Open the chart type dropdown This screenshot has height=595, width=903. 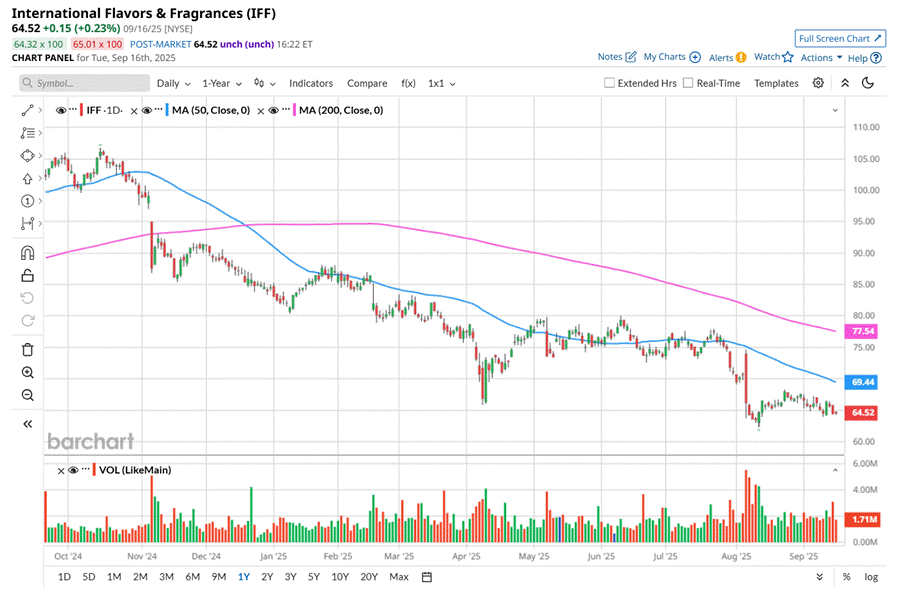pyautogui.click(x=265, y=83)
